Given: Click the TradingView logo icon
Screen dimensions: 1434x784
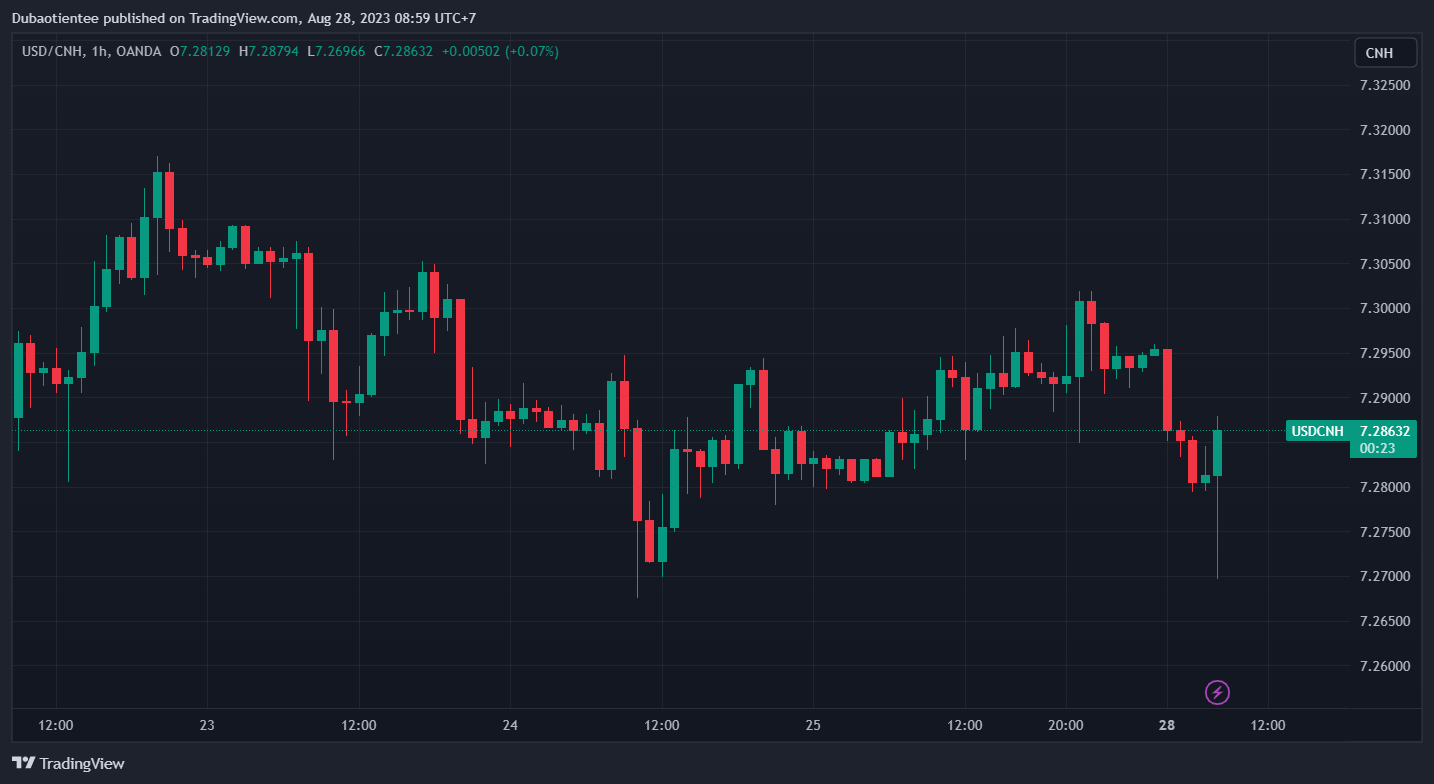Looking at the screenshot, I should 24,763.
